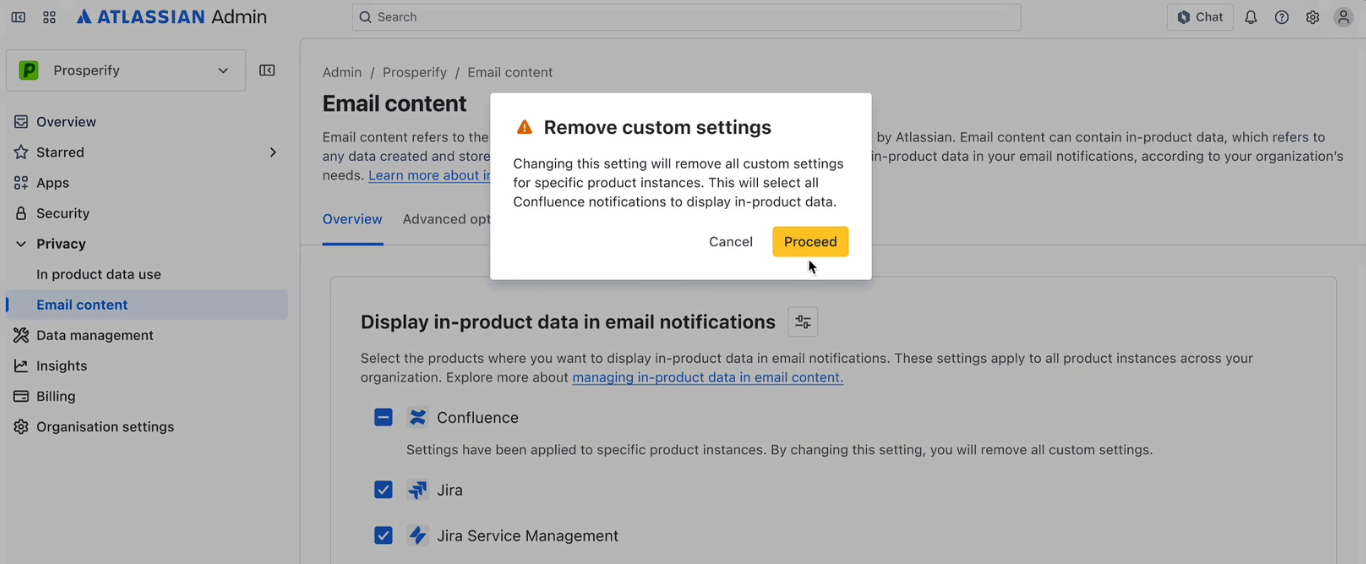Screen dimensions: 1366x564
Task: Open the Learn more about link
Action: pos(429,175)
